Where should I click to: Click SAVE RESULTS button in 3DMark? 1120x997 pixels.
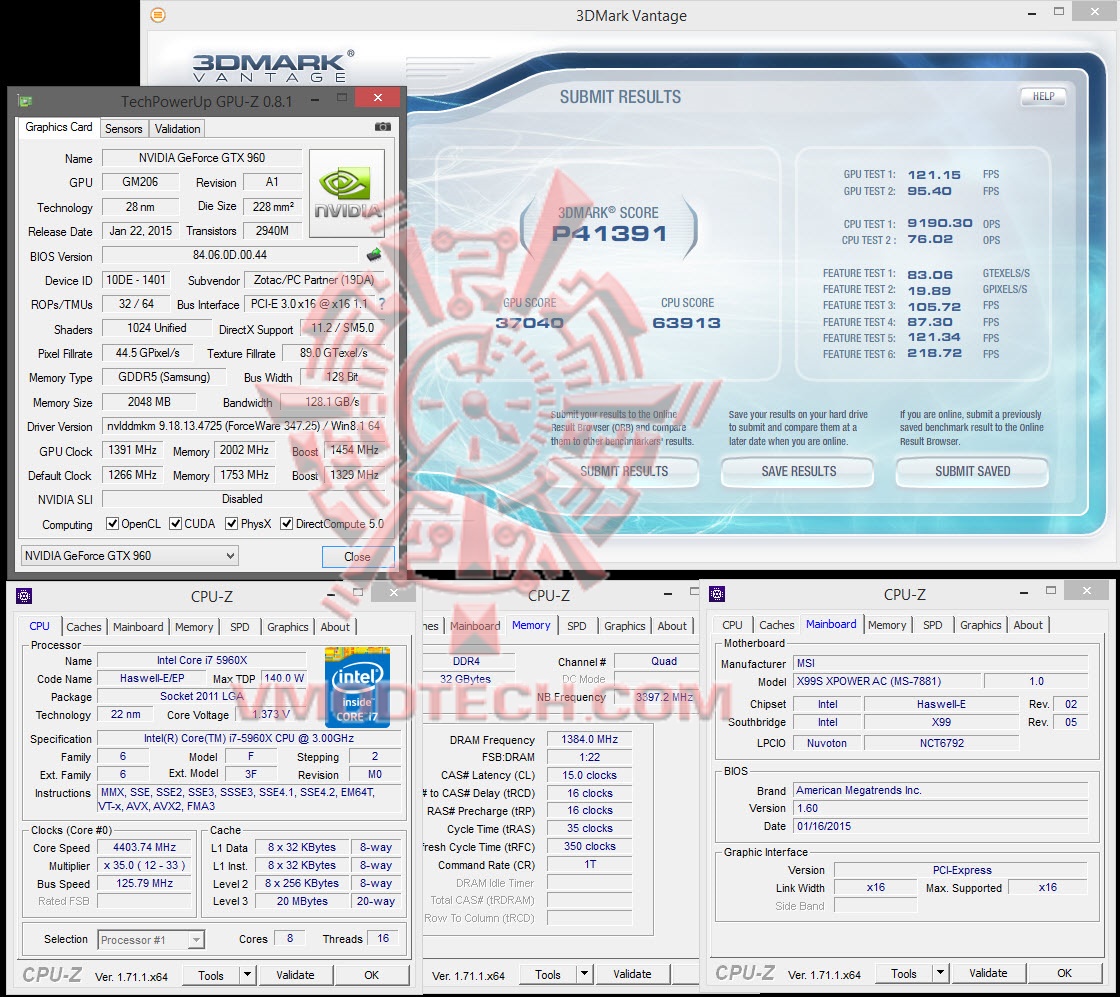(798, 471)
